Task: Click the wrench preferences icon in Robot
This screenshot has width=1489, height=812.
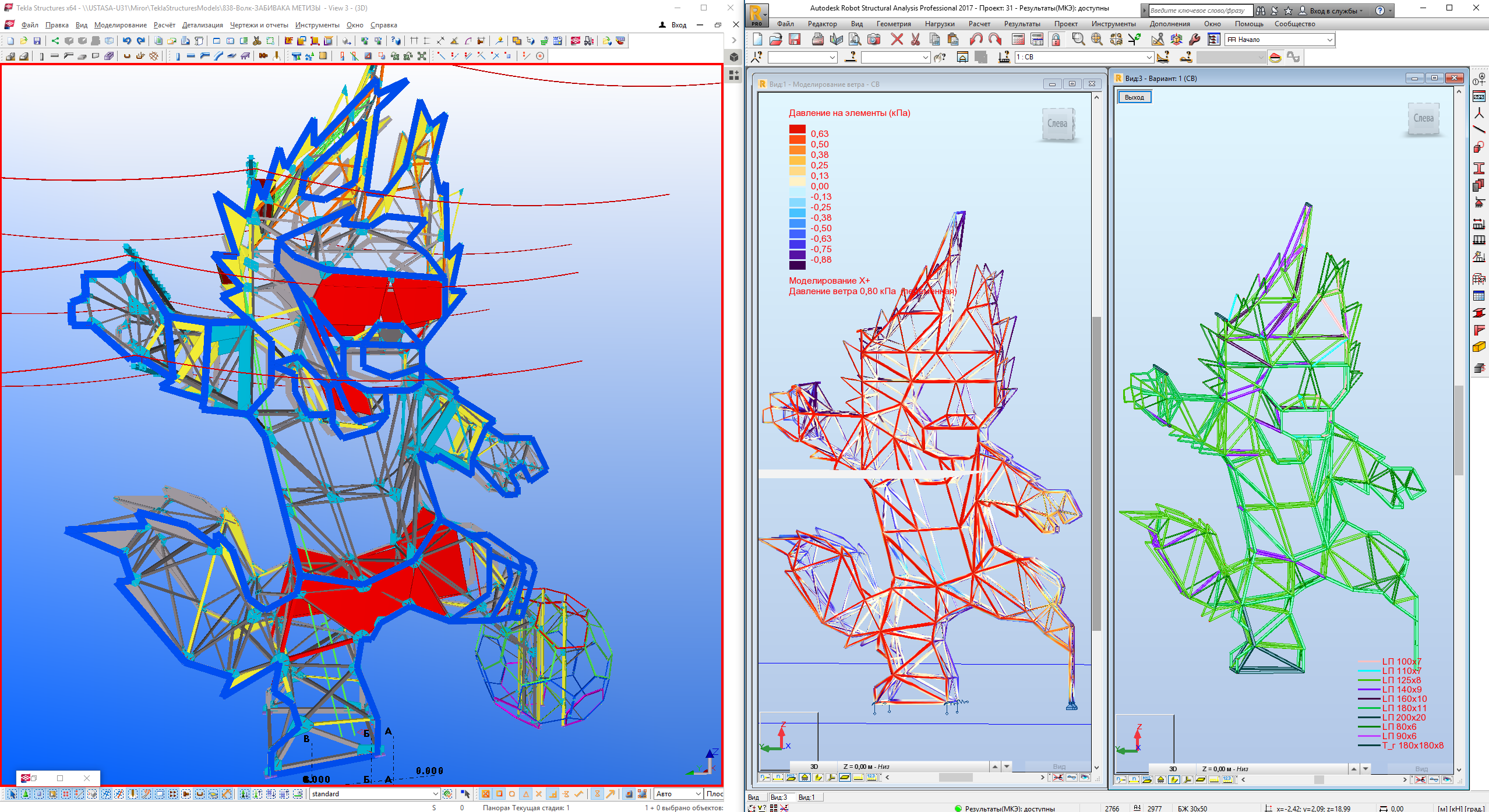Action: (1195, 39)
